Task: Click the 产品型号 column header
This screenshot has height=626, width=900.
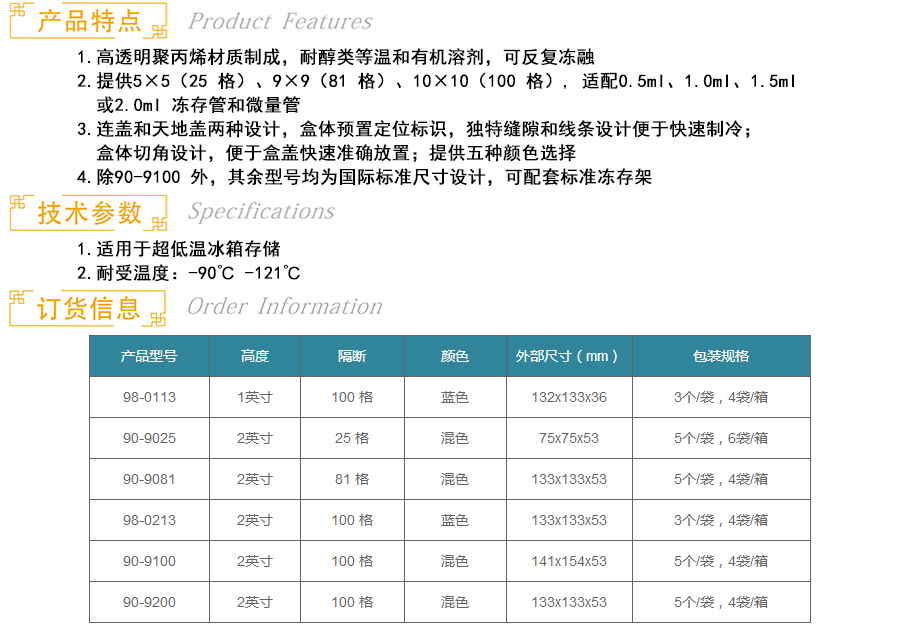Action: tap(149, 356)
